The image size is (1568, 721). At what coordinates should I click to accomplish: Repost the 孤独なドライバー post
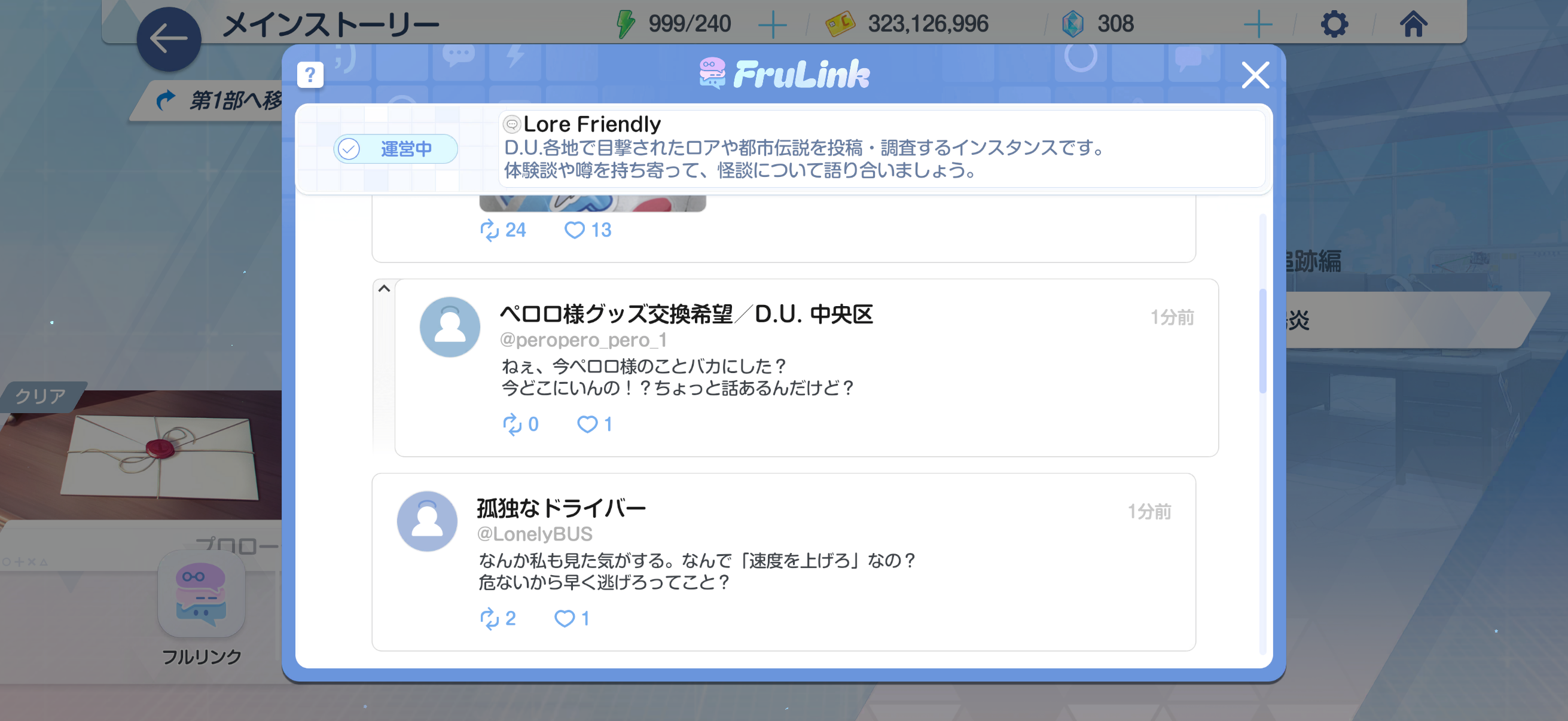point(498,618)
